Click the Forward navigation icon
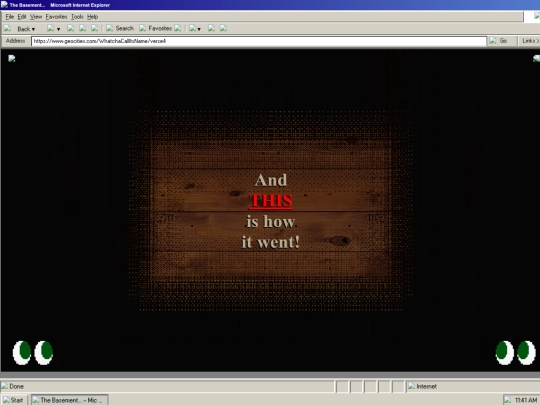Image resolution: width=540 pixels, height=405 pixels. (x=50, y=28)
